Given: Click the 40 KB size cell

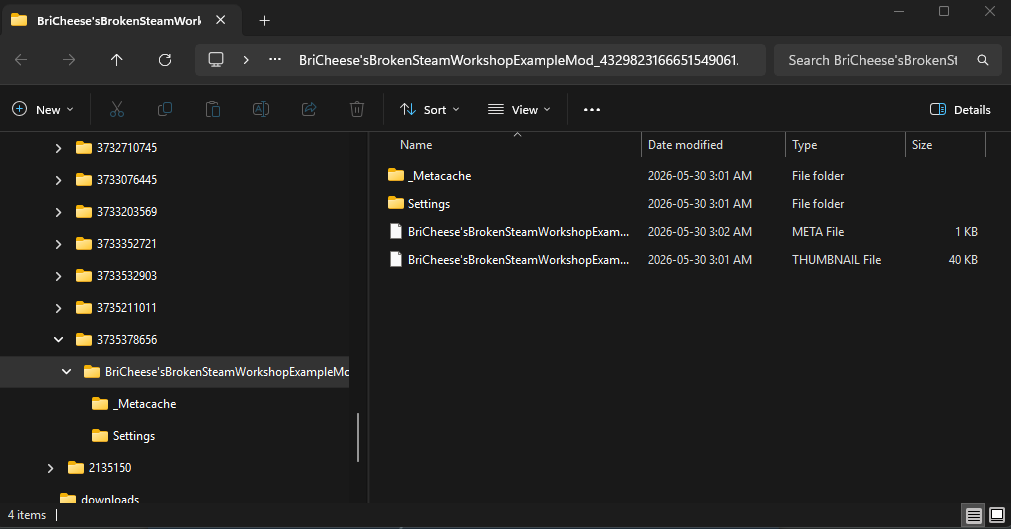Looking at the screenshot, I should pyautogui.click(x=963, y=259).
